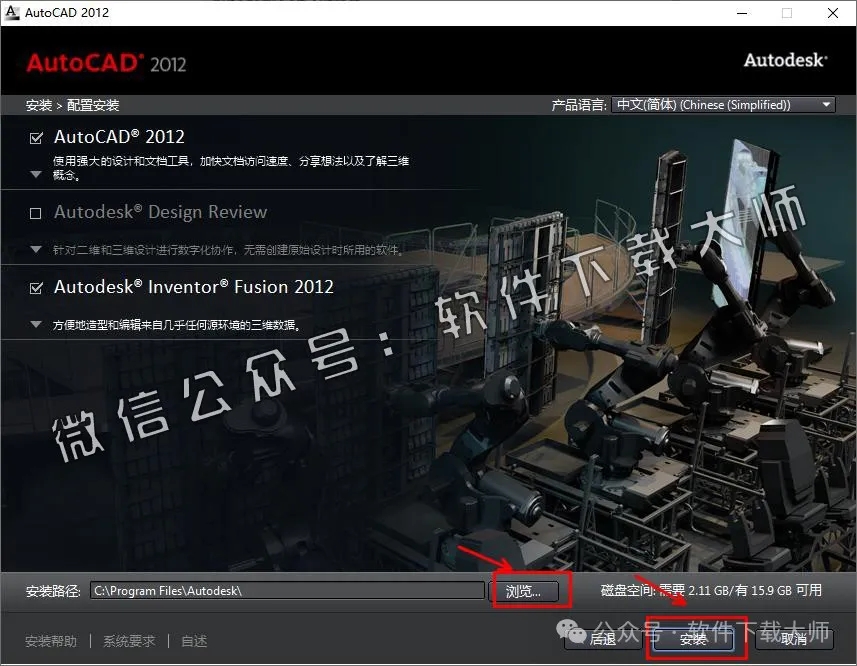The height and width of the screenshot is (666, 857).
Task: Click the Autodesk logo at top right
Action: [x=785, y=60]
